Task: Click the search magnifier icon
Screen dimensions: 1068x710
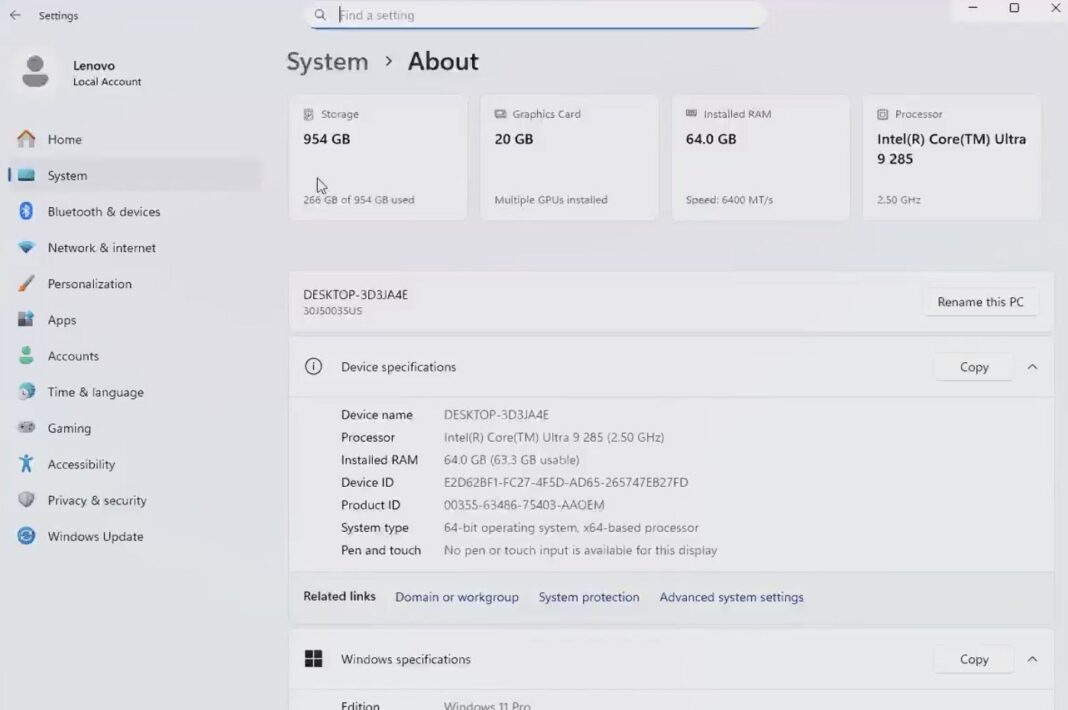Action: click(320, 15)
